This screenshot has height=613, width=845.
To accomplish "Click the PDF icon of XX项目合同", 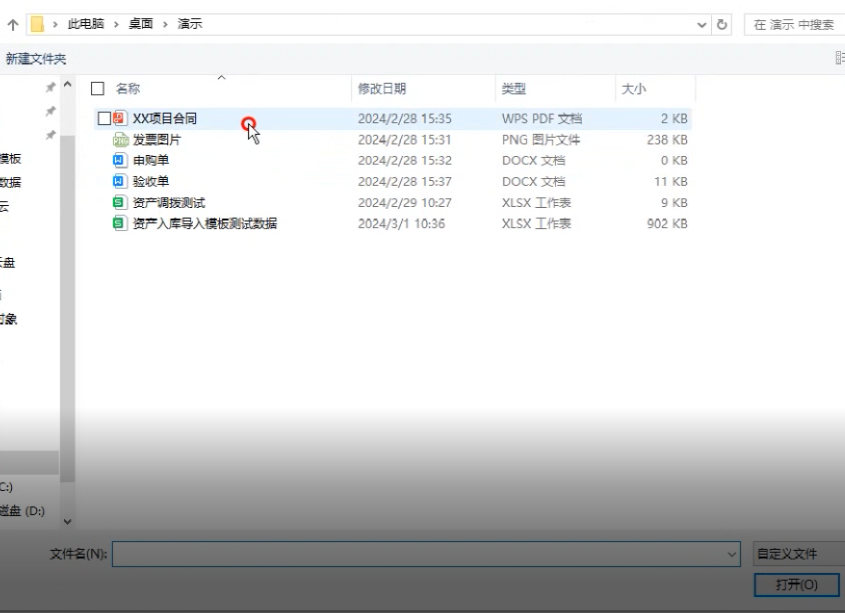I will coord(120,118).
